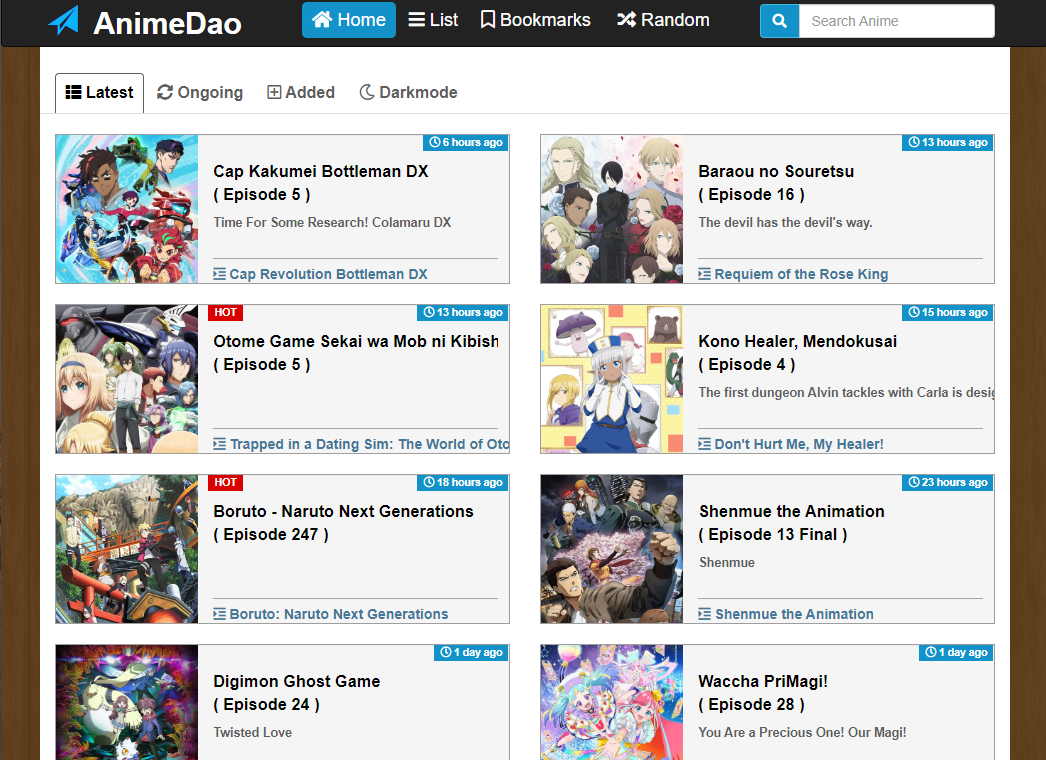Click the AnimeDao site title

(167, 23)
